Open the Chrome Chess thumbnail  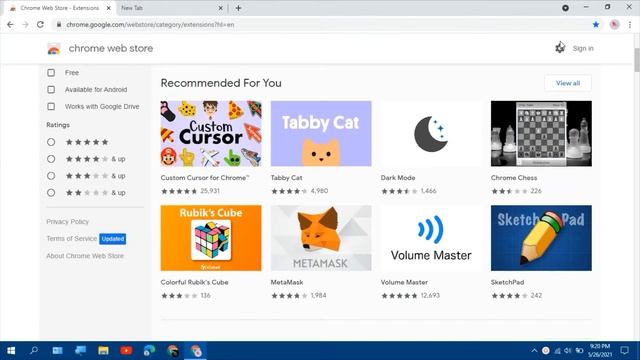pos(541,133)
